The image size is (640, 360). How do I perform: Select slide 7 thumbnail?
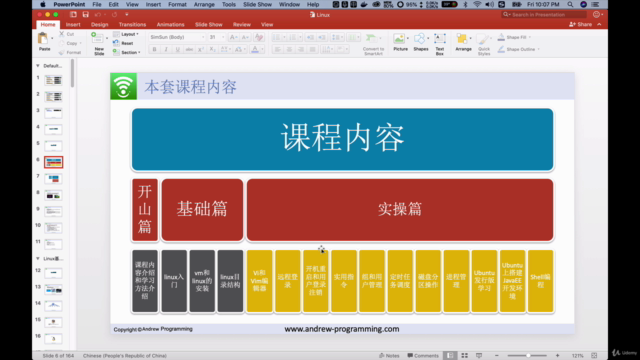[x=53, y=179]
